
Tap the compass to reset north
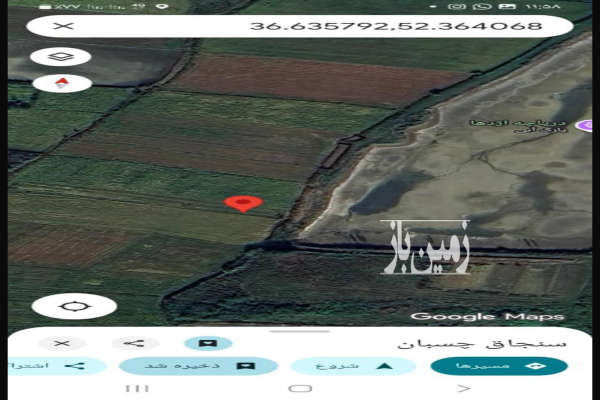point(61,83)
